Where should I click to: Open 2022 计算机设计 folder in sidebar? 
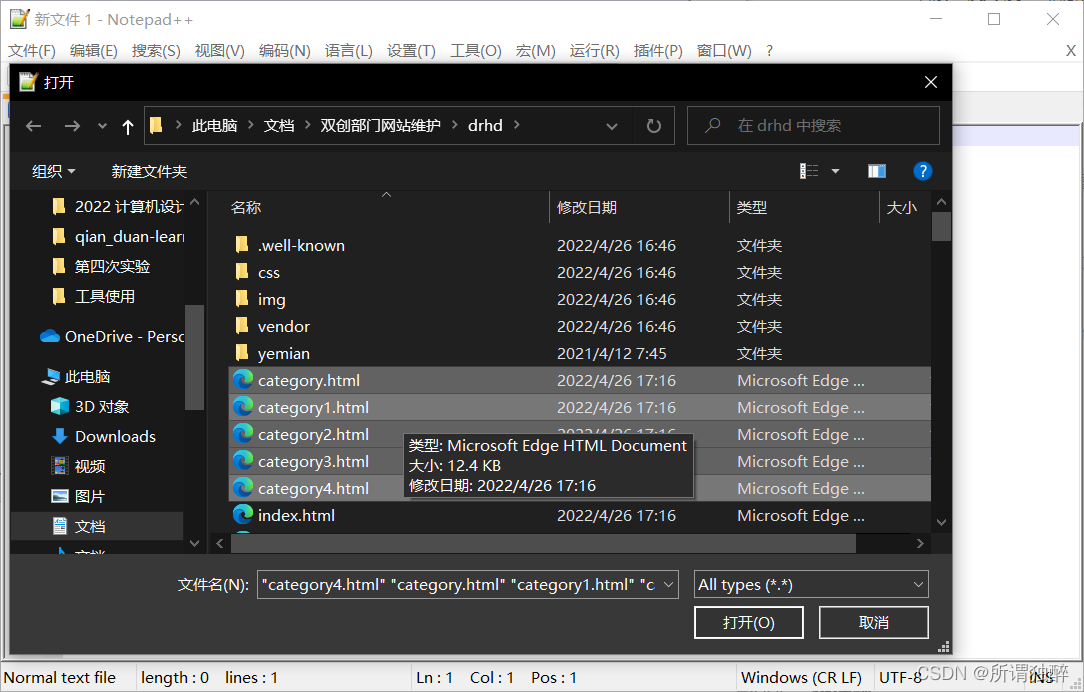click(118, 207)
